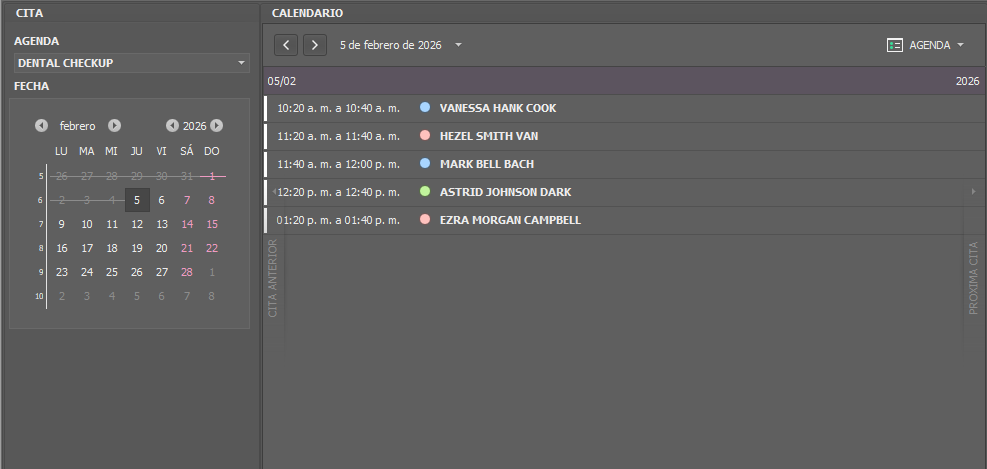Click previous month arrow beside febrero
The image size is (987, 469).
coord(41,126)
